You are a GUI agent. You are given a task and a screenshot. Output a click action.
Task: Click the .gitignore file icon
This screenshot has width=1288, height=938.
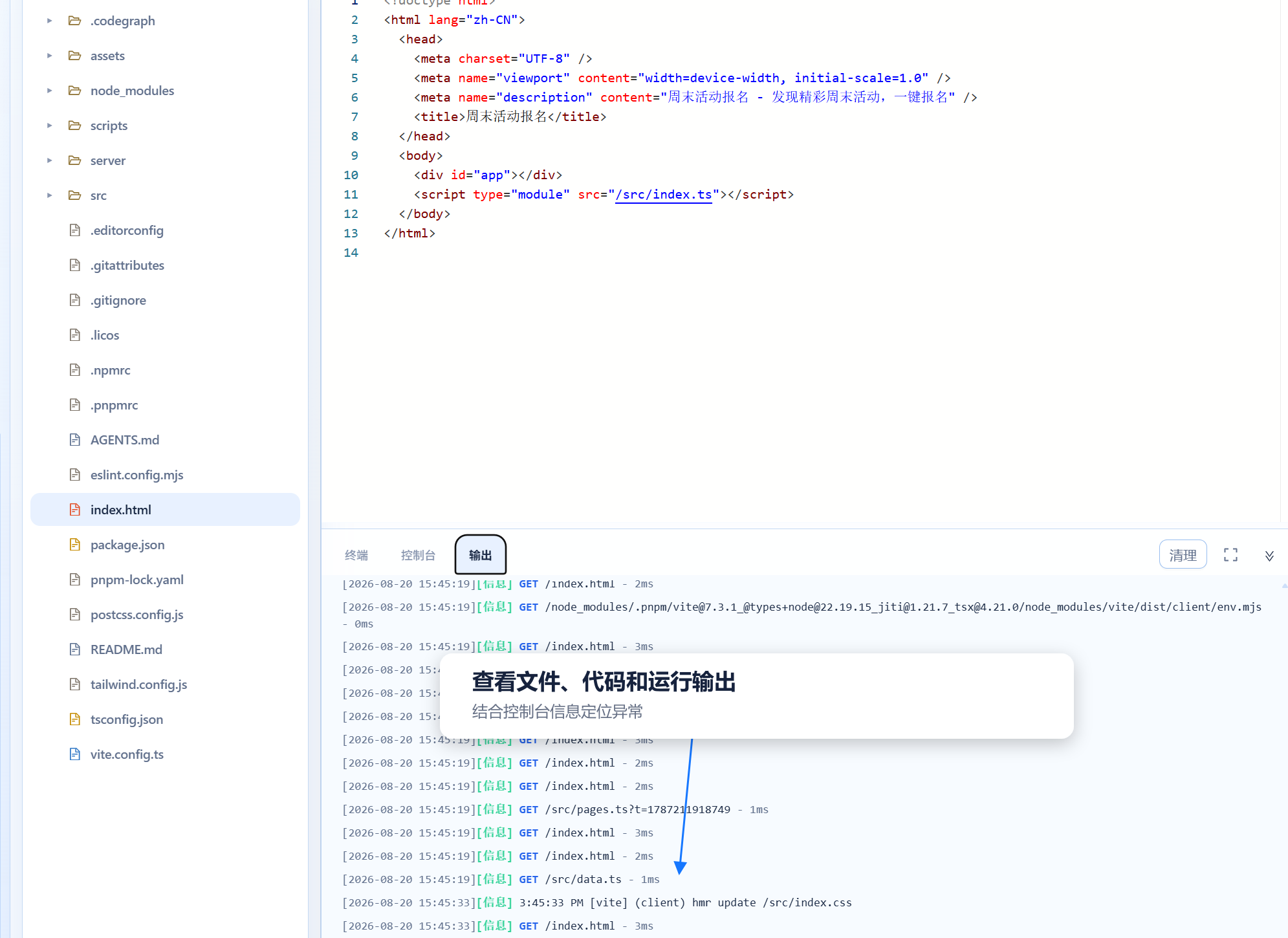pos(75,300)
